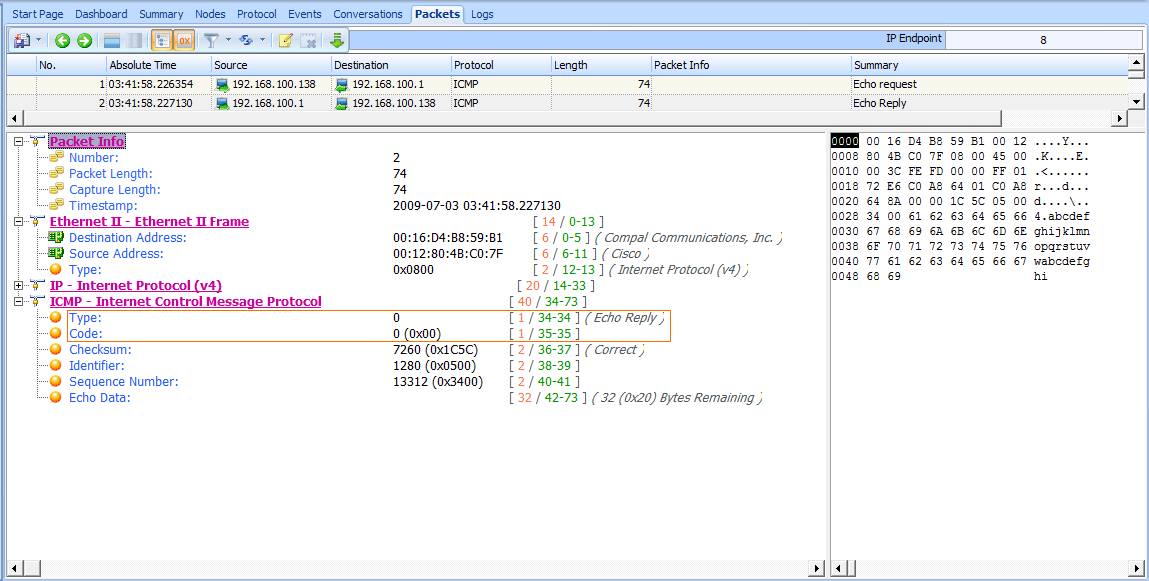Collapse the ICMP tree node
The height and width of the screenshot is (581, 1149).
pos(18,302)
